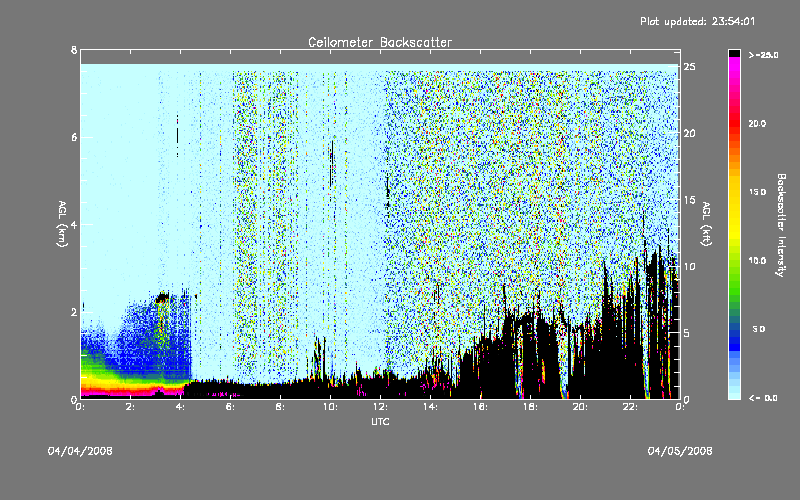
Task: Click the '20.0' colorbar scale label
Action: 757,124
